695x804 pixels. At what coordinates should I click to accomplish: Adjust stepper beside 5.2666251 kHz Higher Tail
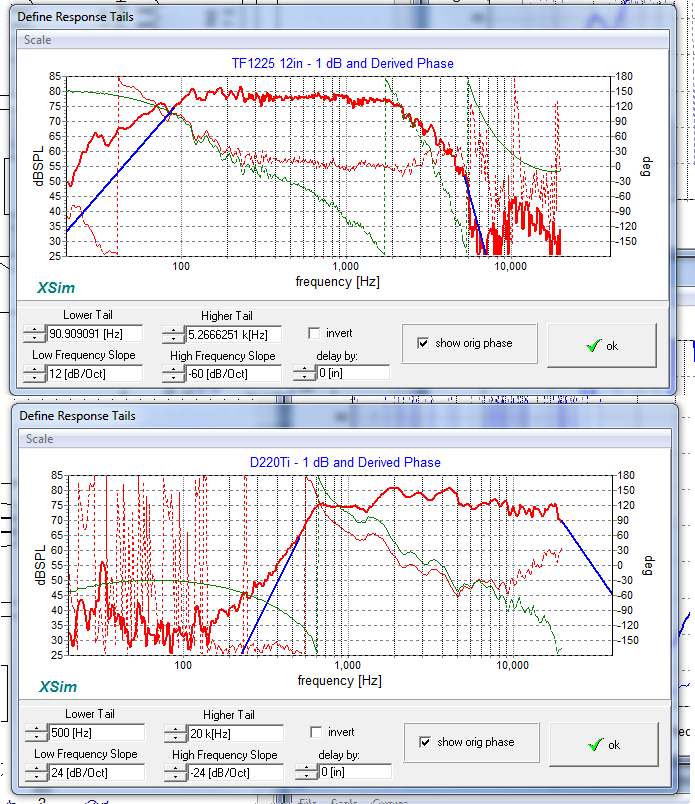(x=173, y=335)
